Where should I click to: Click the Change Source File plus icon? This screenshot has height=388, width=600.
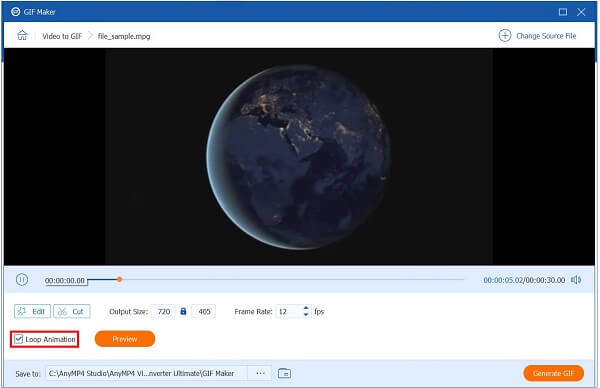[x=505, y=36]
